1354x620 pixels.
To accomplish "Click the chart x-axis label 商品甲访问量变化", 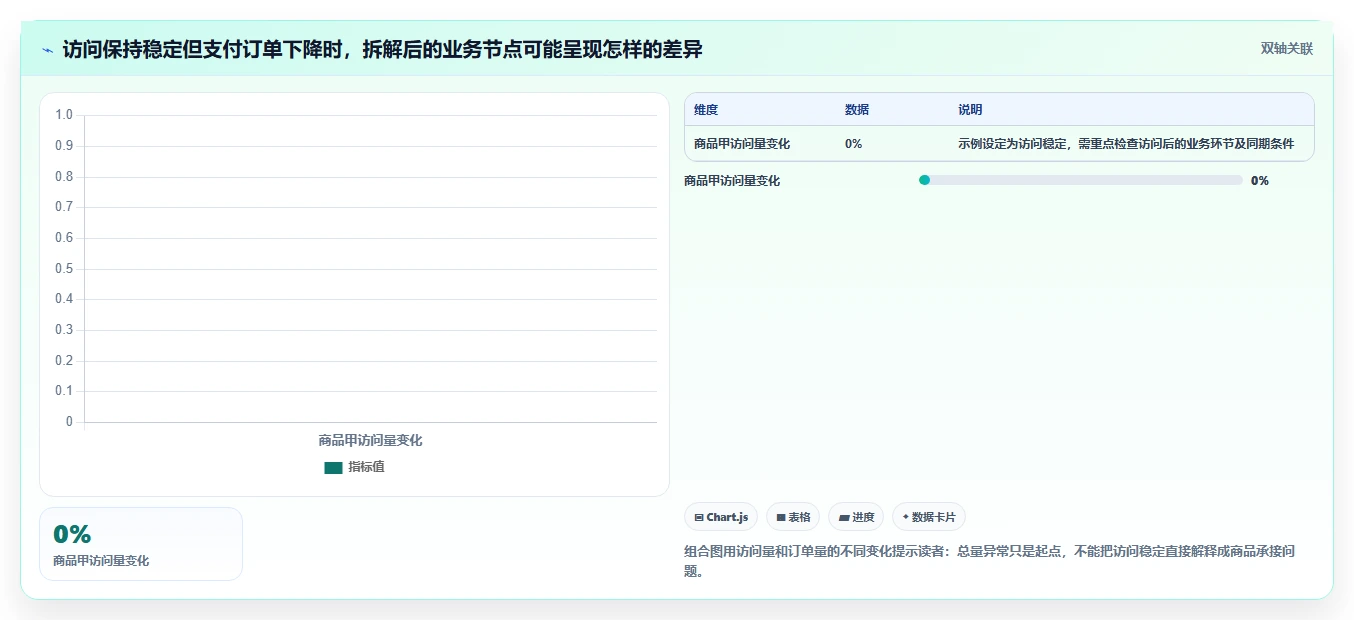I will pyautogui.click(x=370, y=440).
